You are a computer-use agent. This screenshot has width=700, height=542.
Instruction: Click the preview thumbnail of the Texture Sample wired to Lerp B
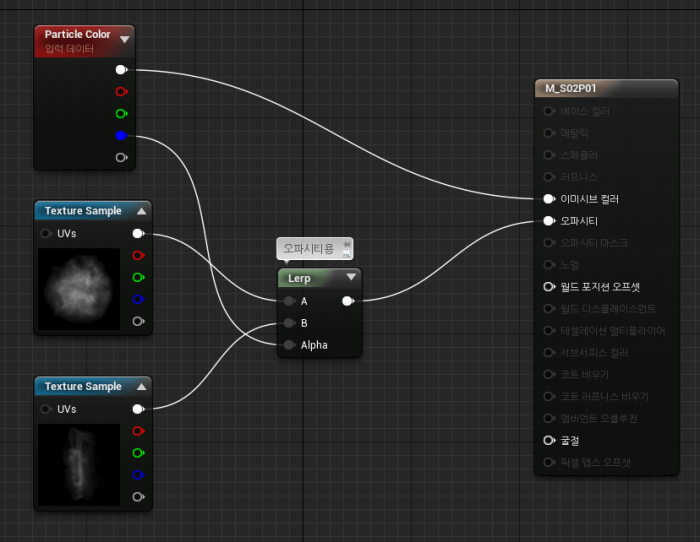pos(78,462)
